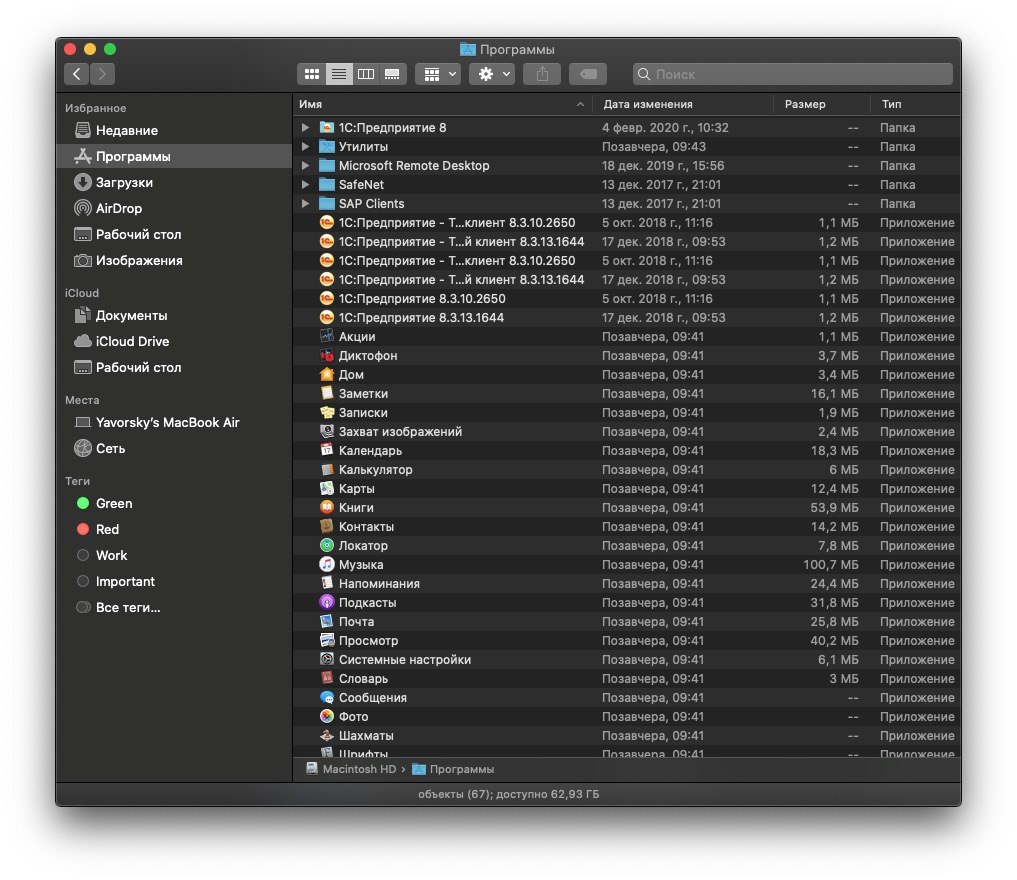1017x880 pixels.
Task: Switch to icon grid view
Action: (x=311, y=74)
